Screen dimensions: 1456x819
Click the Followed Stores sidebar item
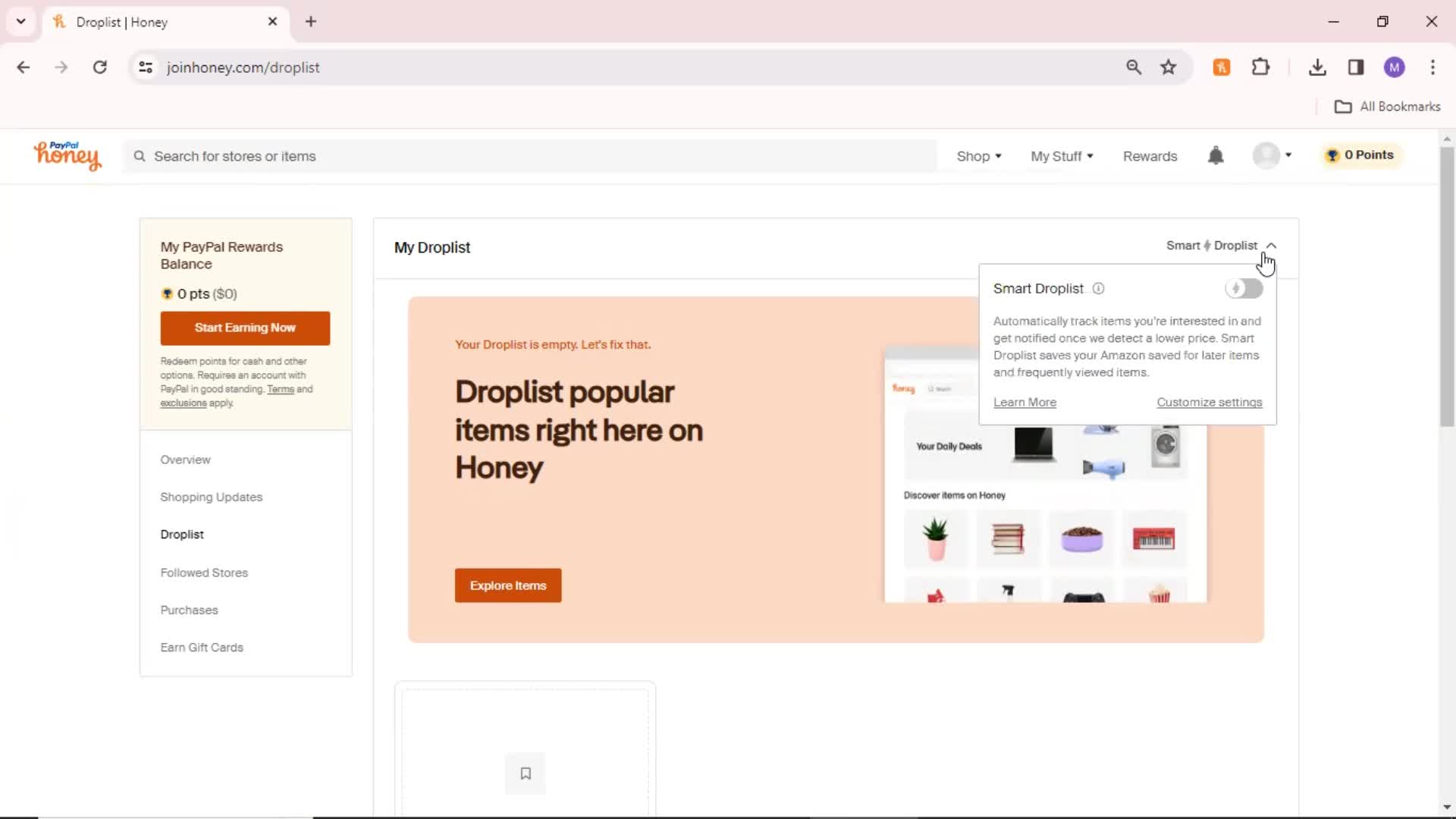204,572
